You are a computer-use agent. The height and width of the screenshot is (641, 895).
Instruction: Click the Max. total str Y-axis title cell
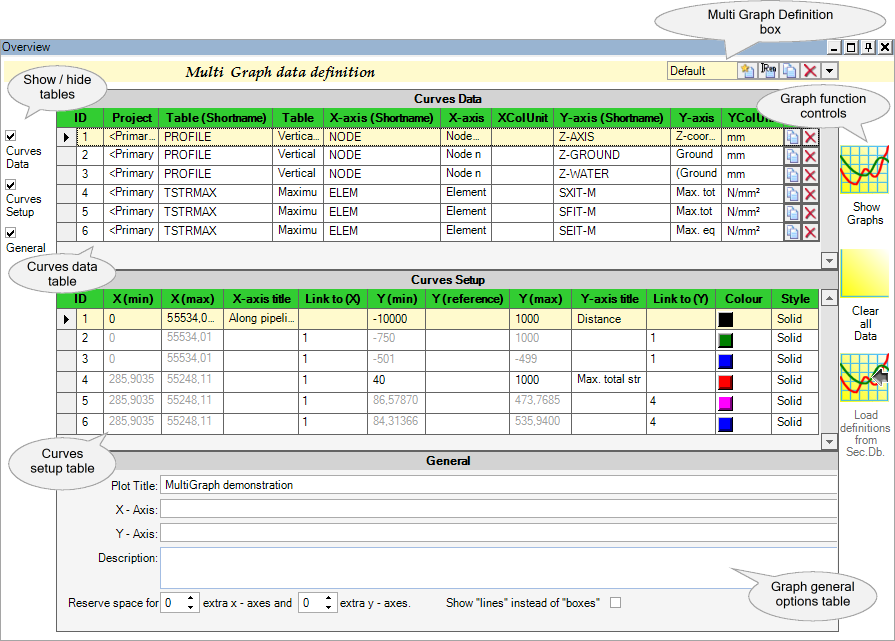[608, 380]
